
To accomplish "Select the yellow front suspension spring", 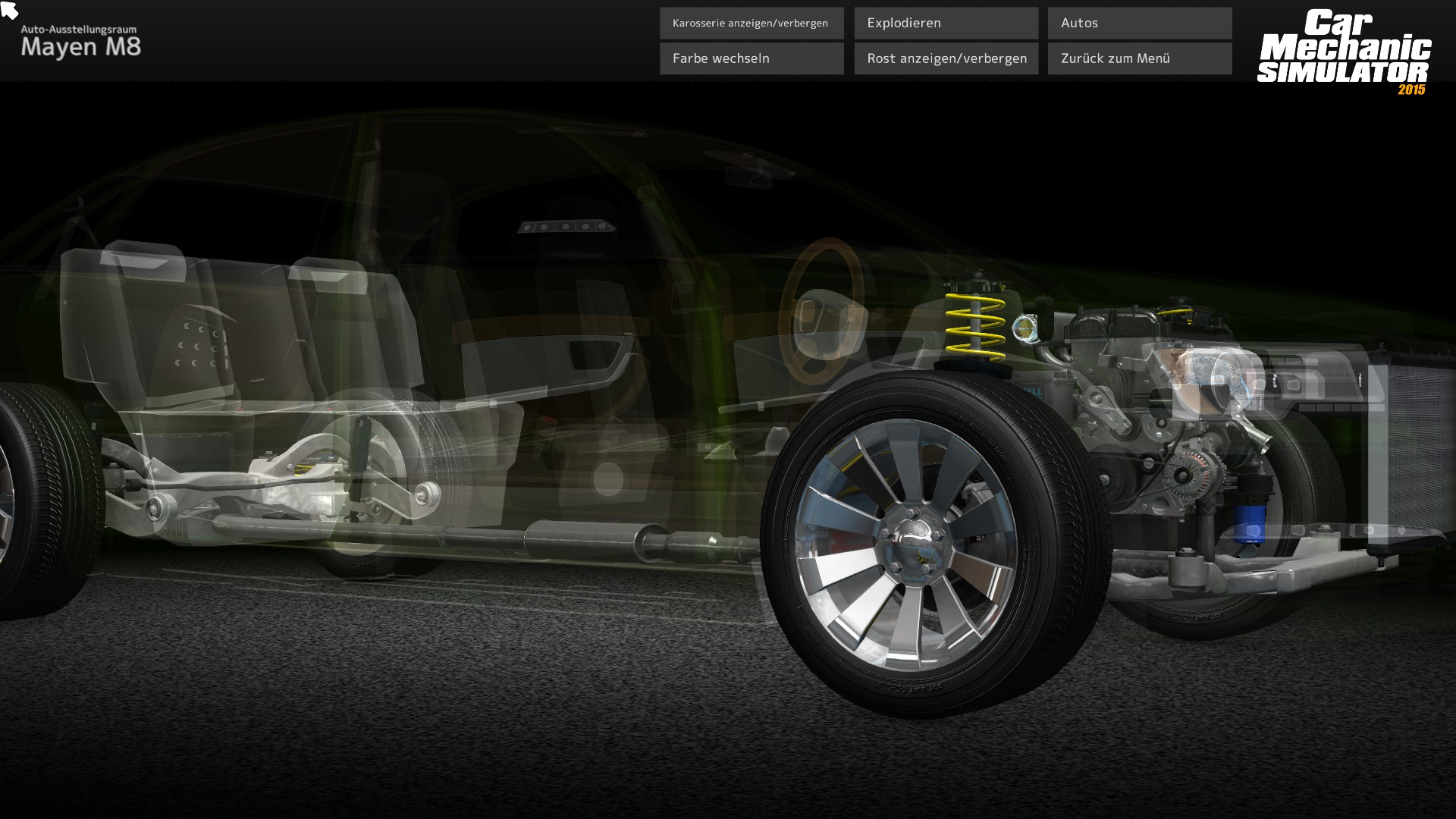I will pos(975,326).
